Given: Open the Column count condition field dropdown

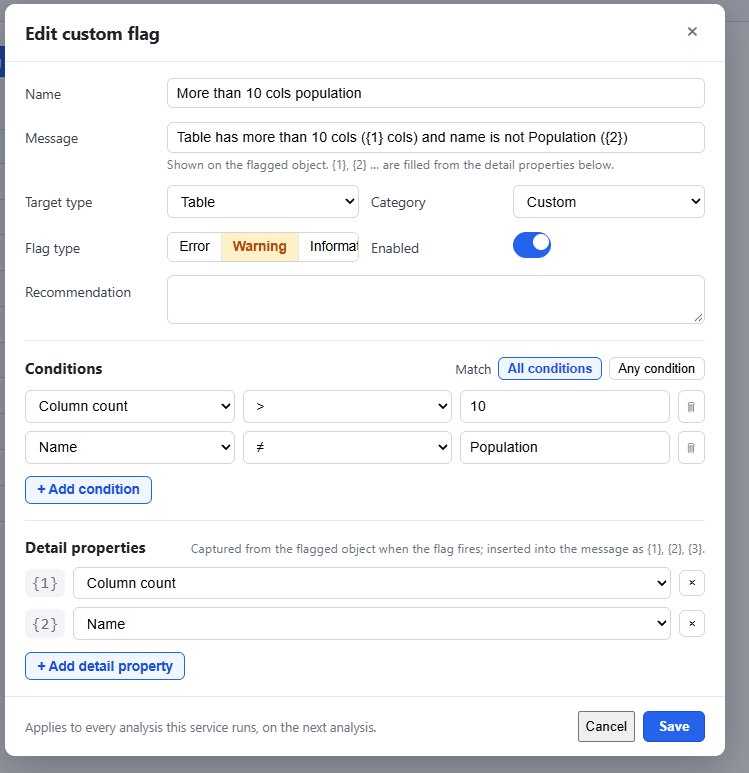Looking at the screenshot, I should [130, 406].
